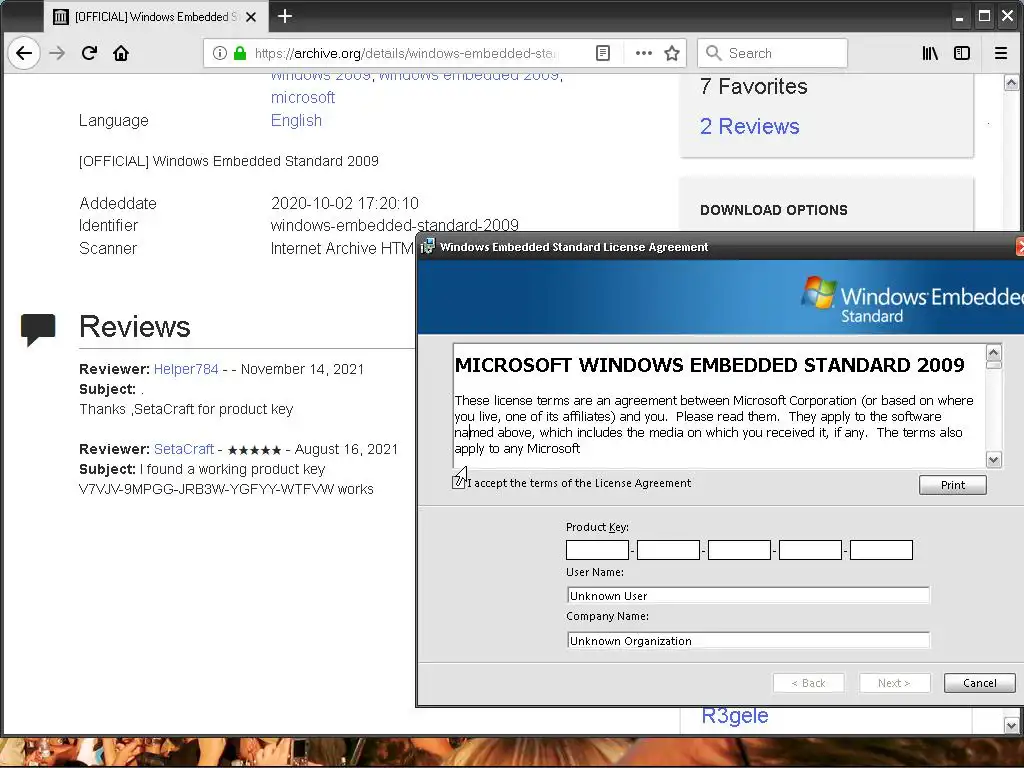This screenshot has width=1024, height=768.
Task: Click browser page scrollbar down arrow
Action: coord(1011,724)
